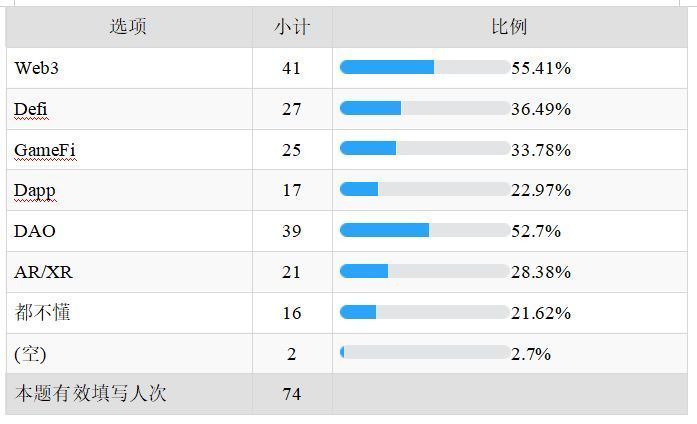Click the 36.49% percentage text
The width and height of the screenshot is (697, 424).
541,109
